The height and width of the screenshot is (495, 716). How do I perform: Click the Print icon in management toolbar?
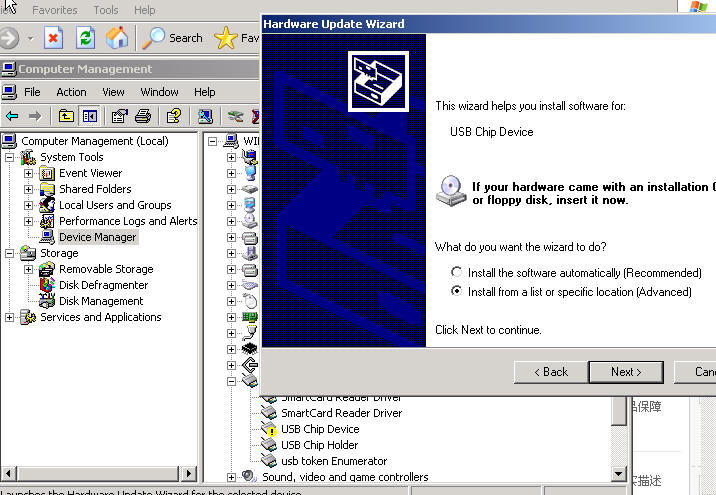(143, 116)
